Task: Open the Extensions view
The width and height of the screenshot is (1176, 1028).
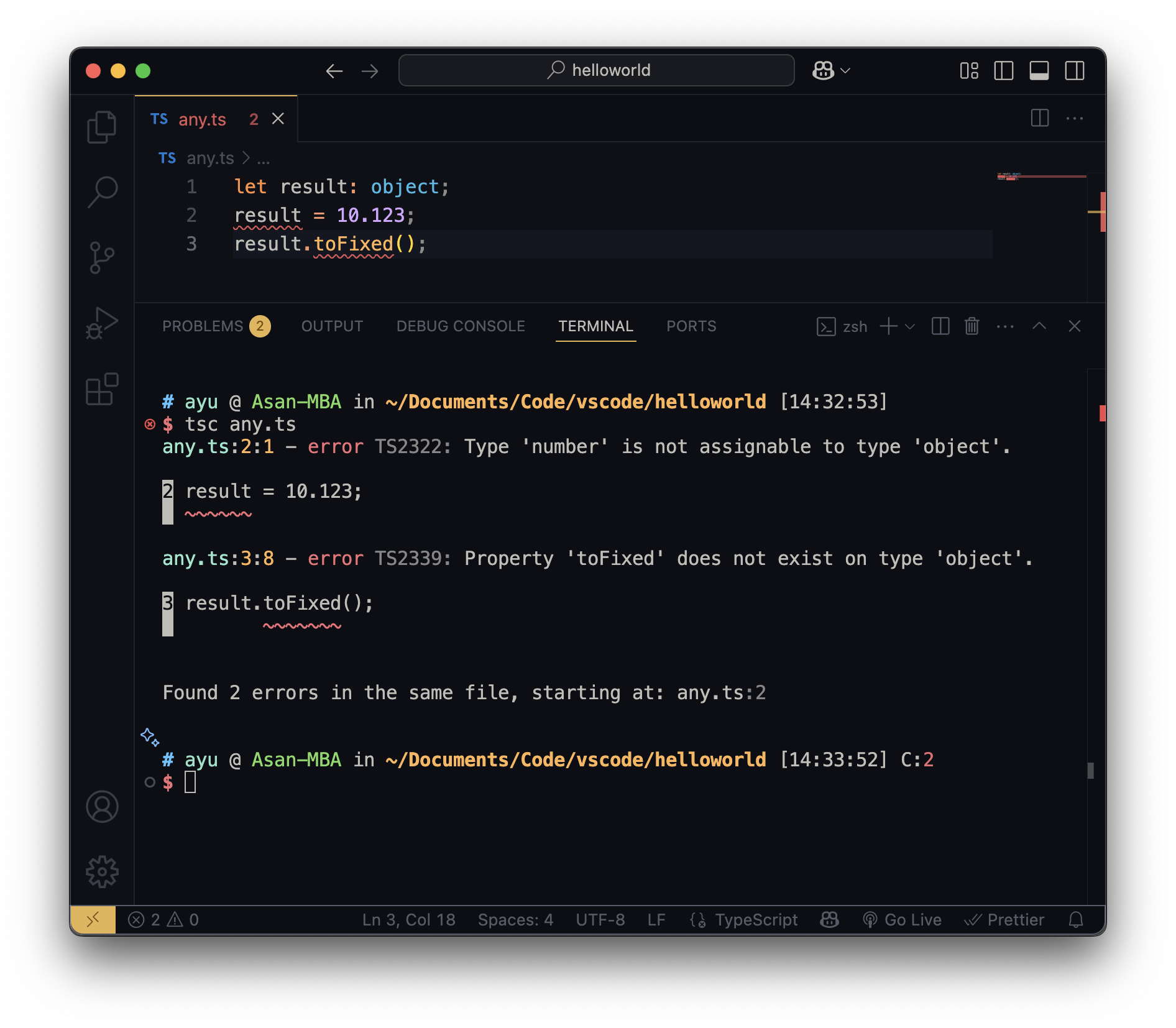Action: click(x=102, y=389)
